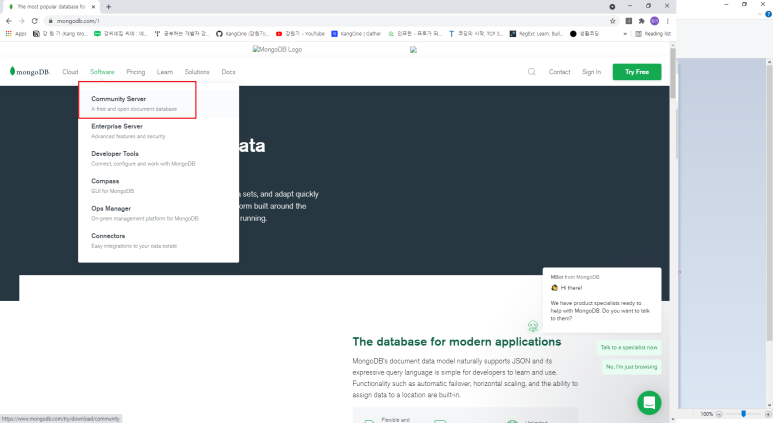Open the green chat launcher icon
This screenshot has height=423, width=773.
649,403
